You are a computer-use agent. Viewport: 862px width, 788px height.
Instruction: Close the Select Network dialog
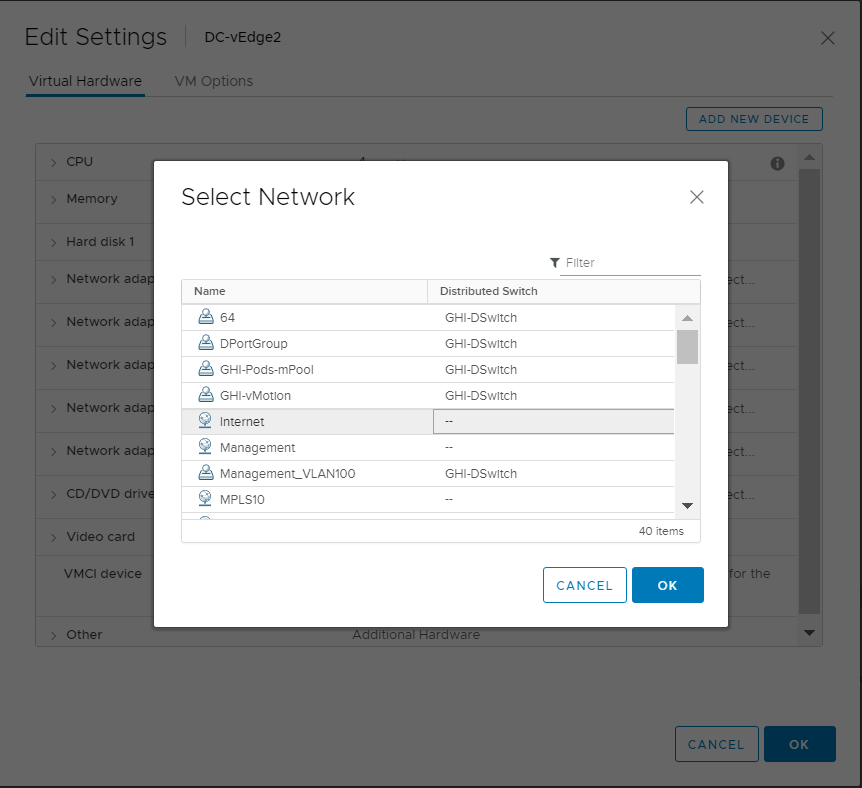click(697, 197)
